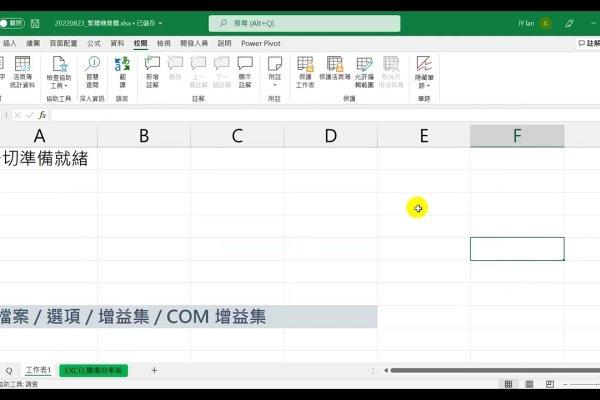600x400 pixels.
Task: Switch to the 頁面配置 tab
Action: (64, 43)
